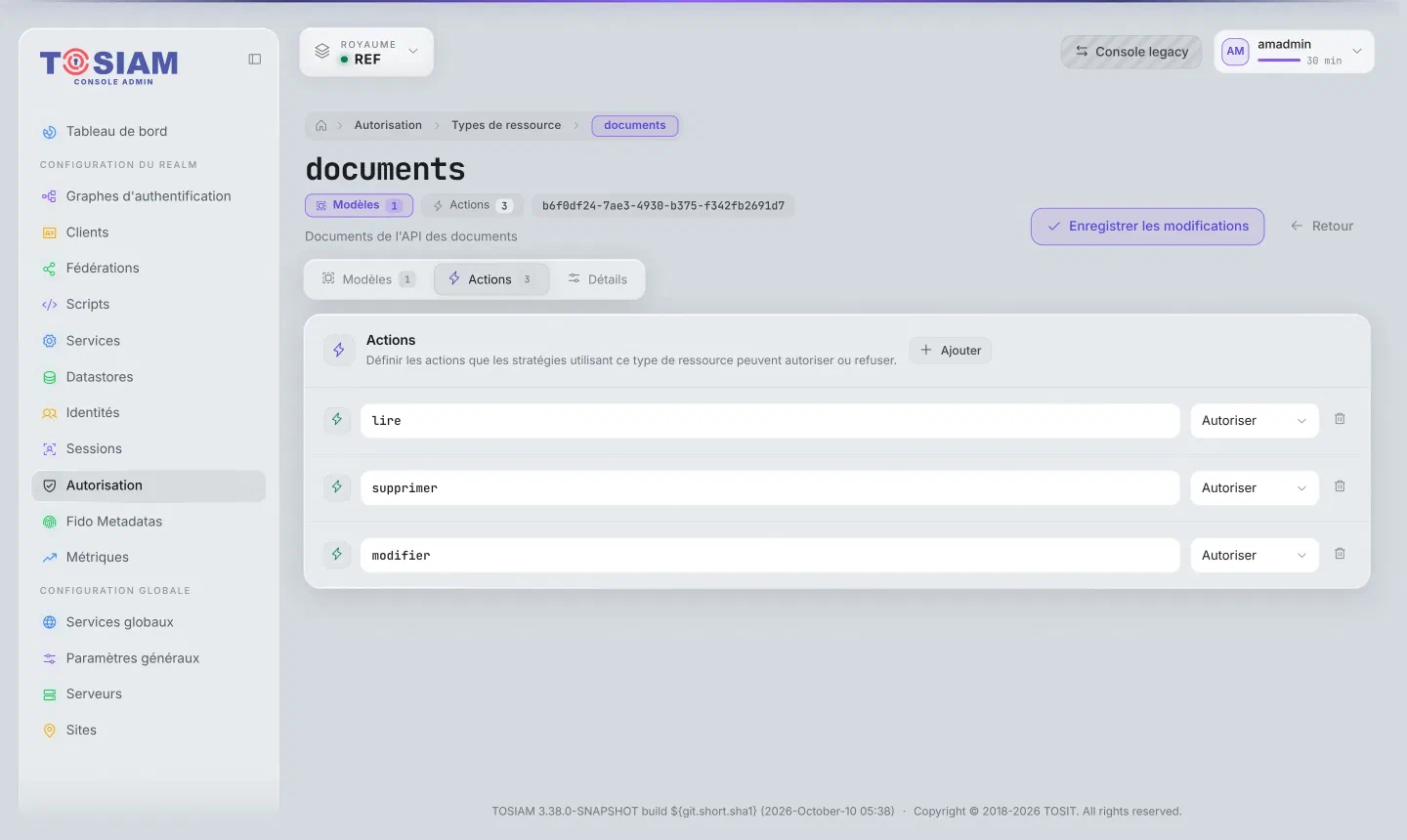1407x840 pixels.
Task: Collapse the sidebar with the panel icon
Action: pyautogui.click(x=255, y=60)
